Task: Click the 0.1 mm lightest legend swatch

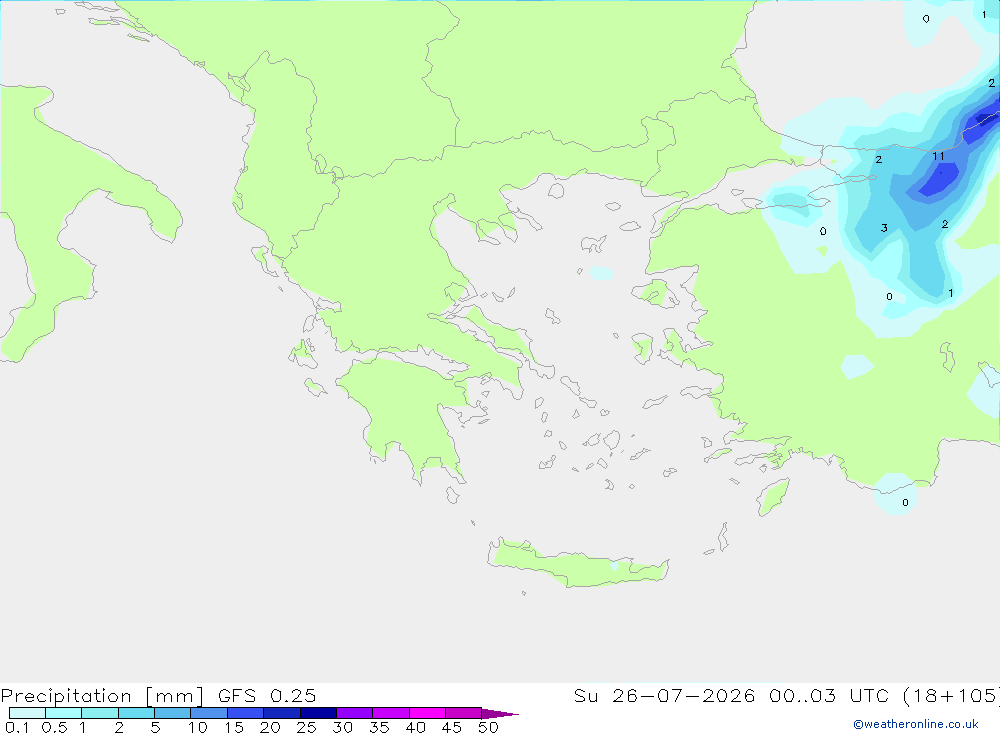Action: point(27,713)
